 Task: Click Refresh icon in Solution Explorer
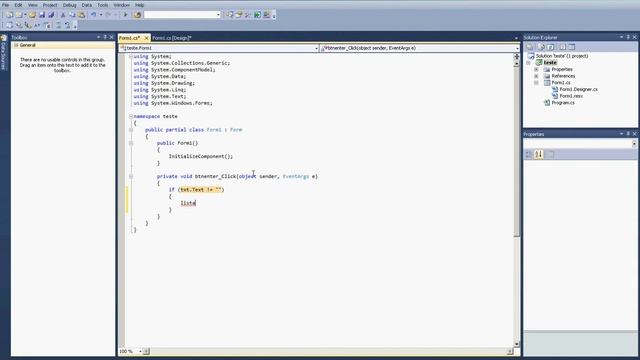click(551, 47)
